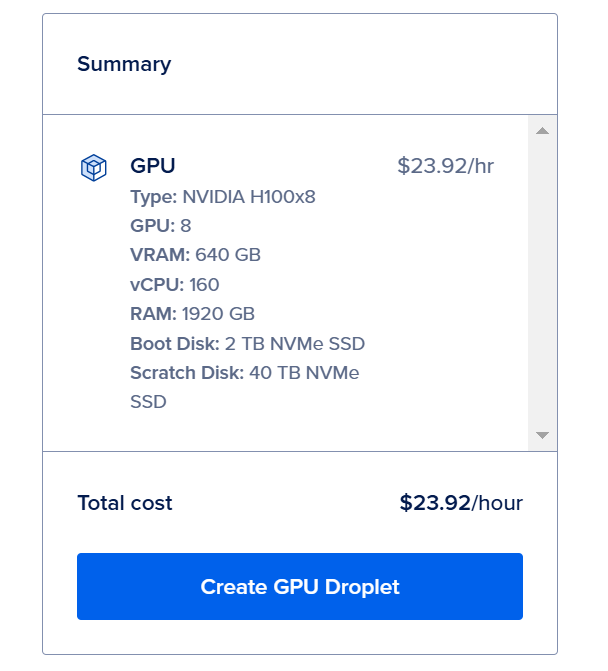The width and height of the screenshot is (608, 671).
Task: Click the Scratch Disk: 40 TB line
Action: [x=244, y=373]
